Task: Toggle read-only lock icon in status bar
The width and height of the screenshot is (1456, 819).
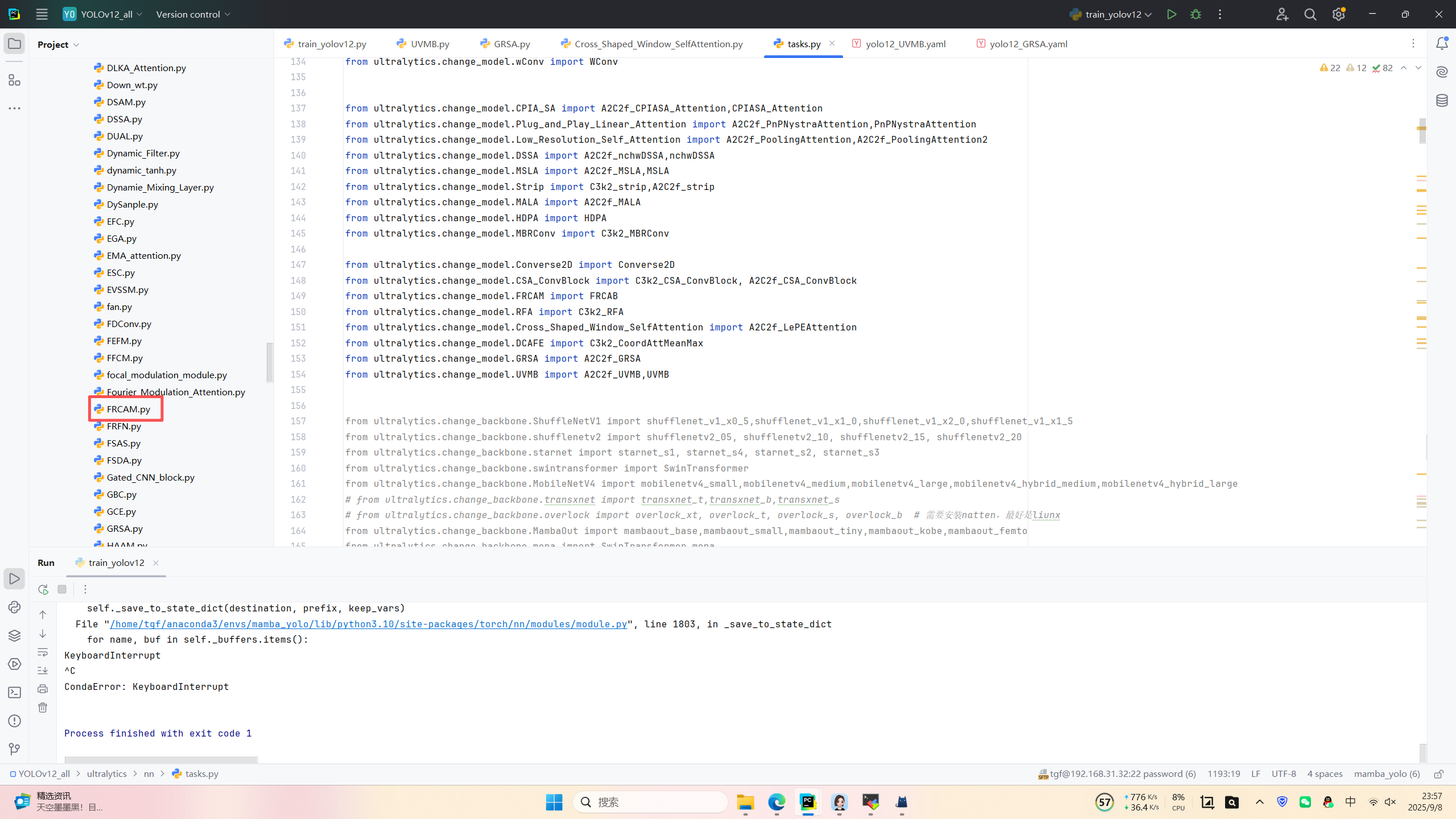Action: (x=1438, y=773)
